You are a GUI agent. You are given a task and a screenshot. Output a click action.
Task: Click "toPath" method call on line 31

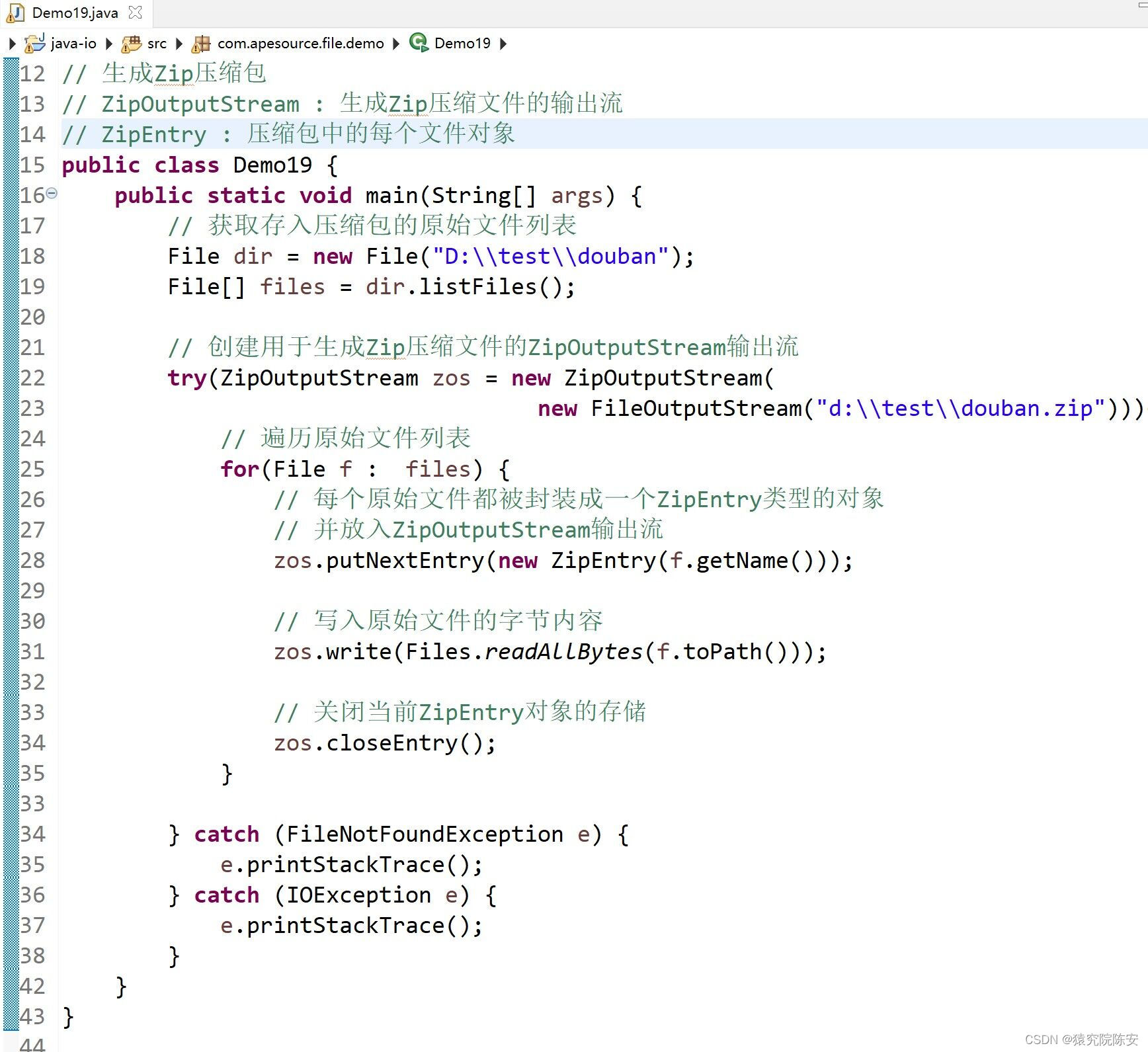tap(722, 651)
